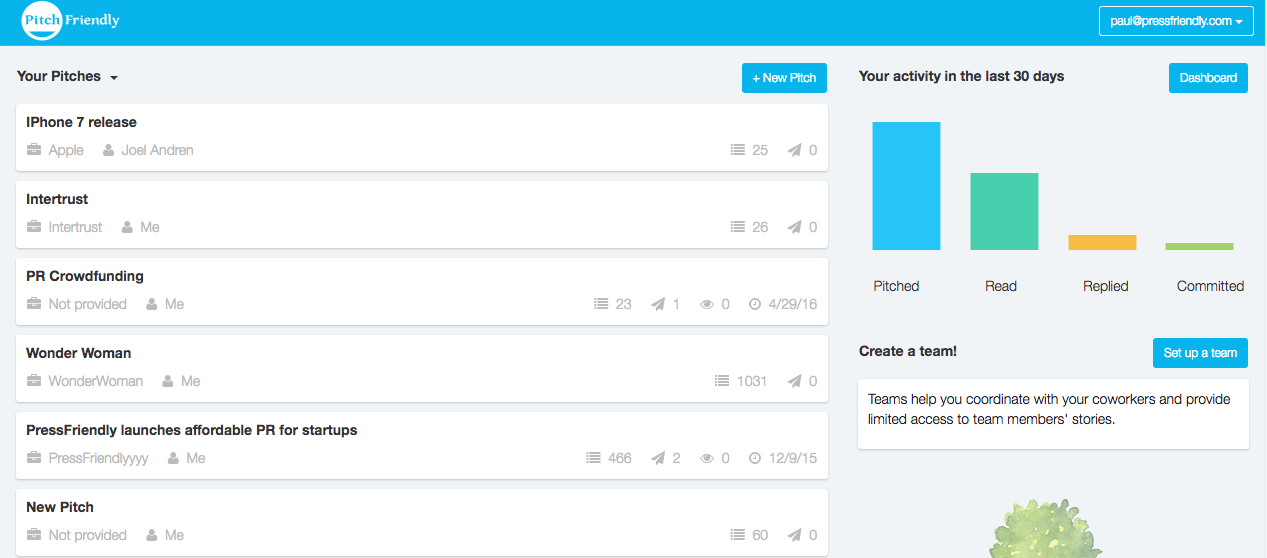
Task: Click the Teams help you coordinate description
Action: coord(1049,409)
